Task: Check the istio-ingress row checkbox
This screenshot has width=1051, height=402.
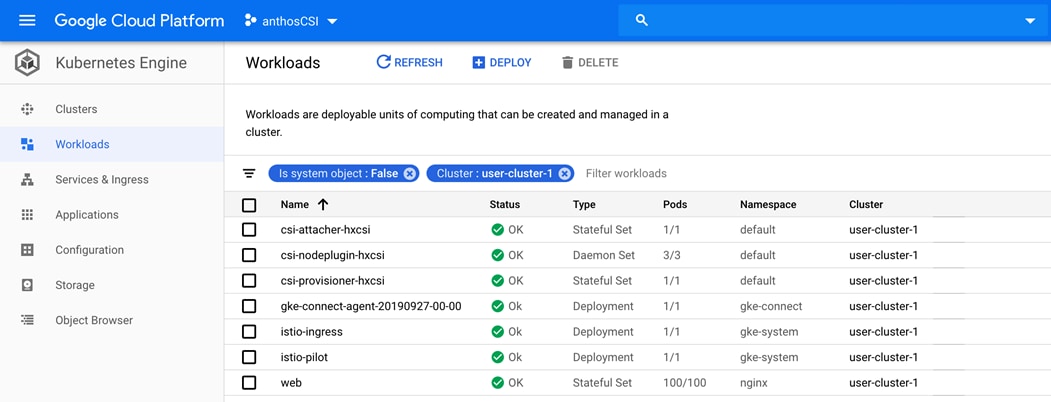Action: 249,332
